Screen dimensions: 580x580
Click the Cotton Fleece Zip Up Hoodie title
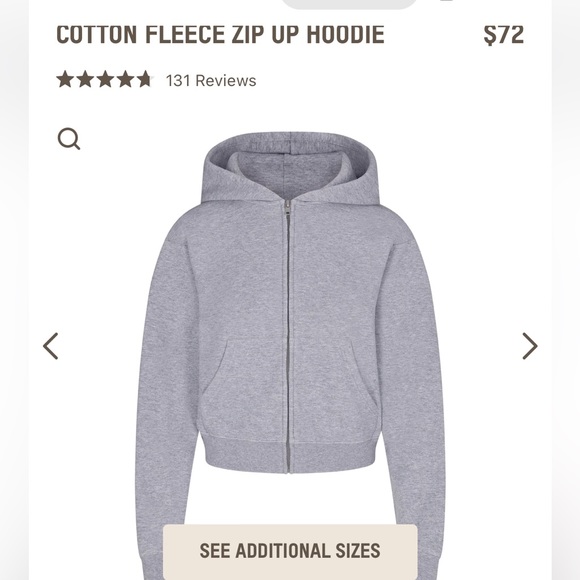pyautogui.click(x=220, y=35)
